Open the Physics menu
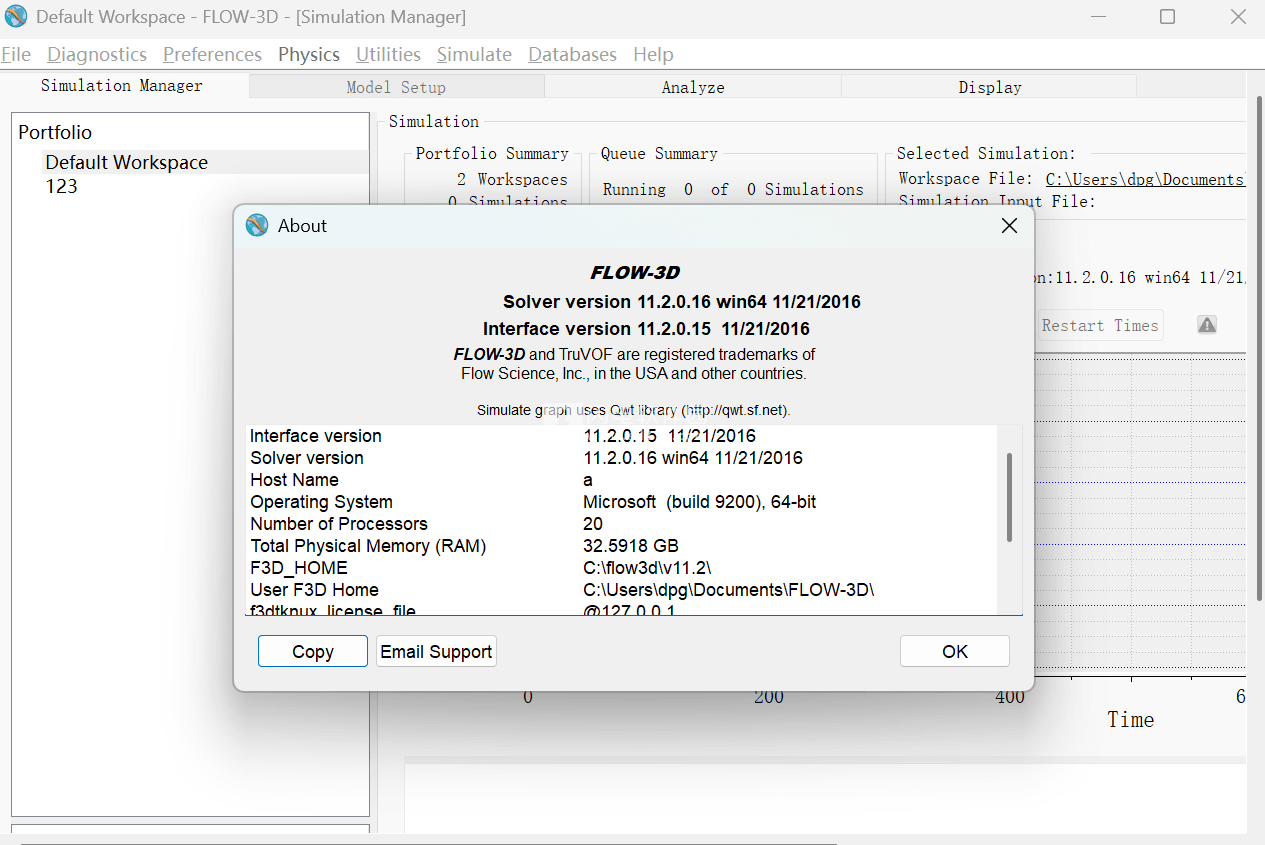Screen dimensions: 1265x845 pyautogui.click(x=309, y=55)
